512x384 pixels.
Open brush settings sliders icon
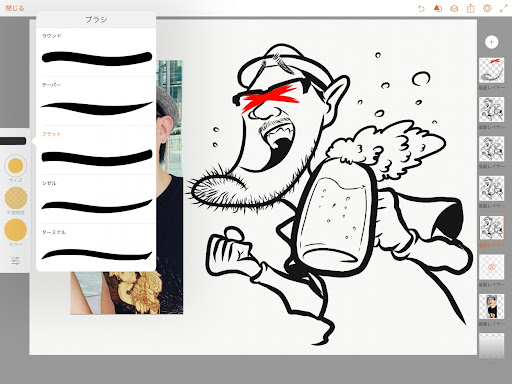tap(15, 261)
